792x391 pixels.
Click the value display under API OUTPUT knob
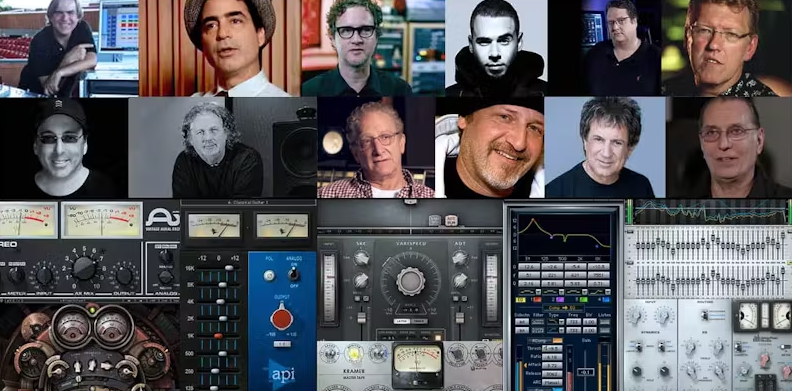coord(282,345)
